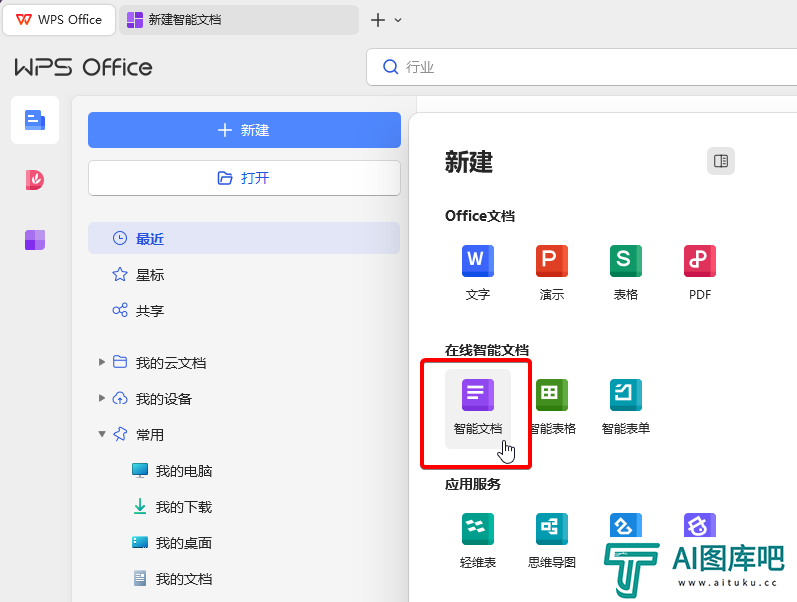Open the new tab dropdown arrow
Image resolution: width=797 pixels, height=602 pixels.
point(398,20)
